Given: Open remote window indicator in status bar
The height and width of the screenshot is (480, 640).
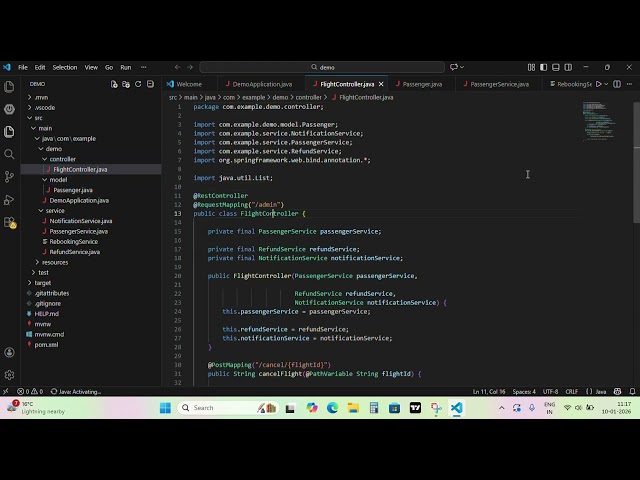Looking at the screenshot, I should pyautogui.click(x=6, y=391).
